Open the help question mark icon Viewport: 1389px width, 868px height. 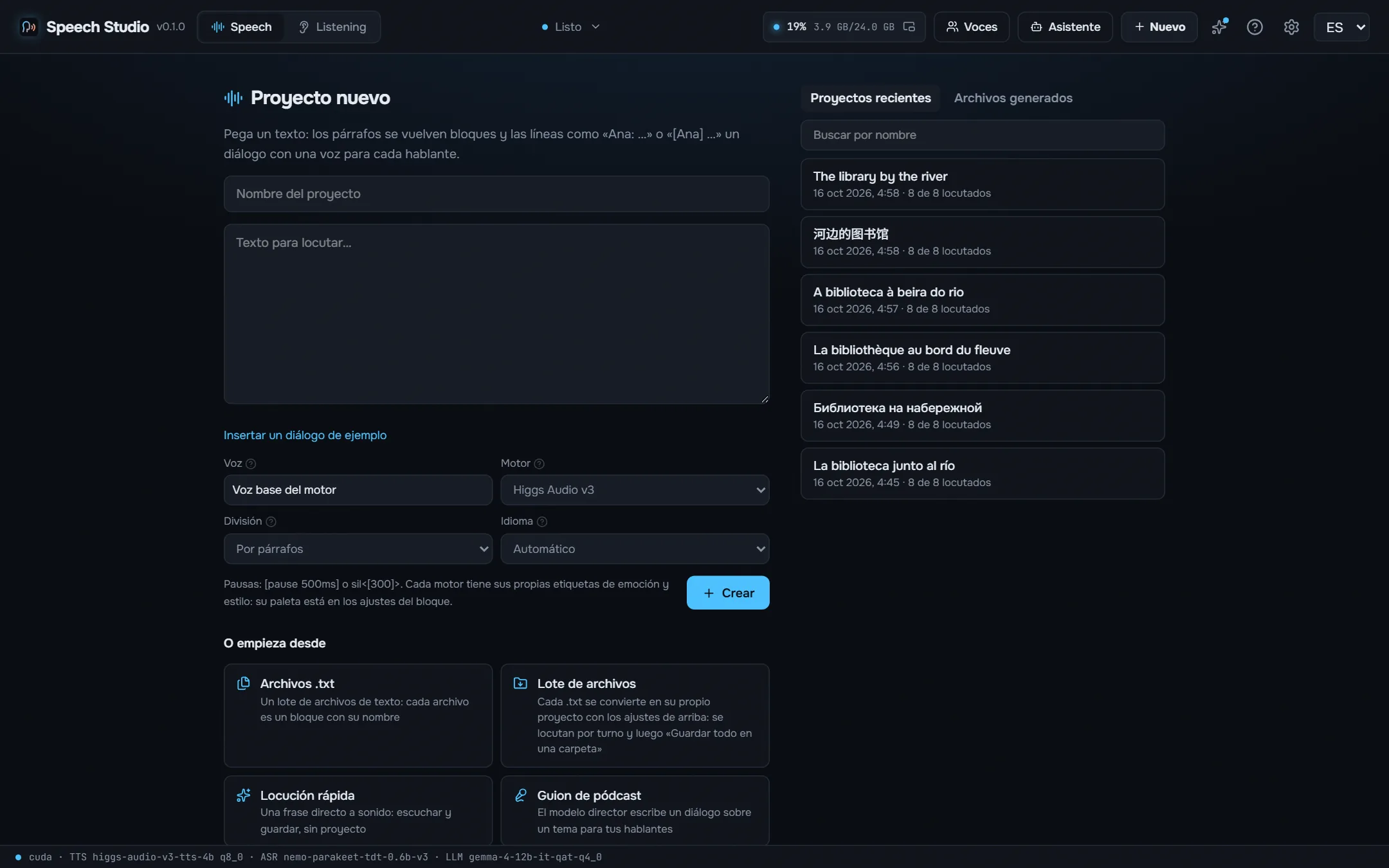pyautogui.click(x=1255, y=26)
